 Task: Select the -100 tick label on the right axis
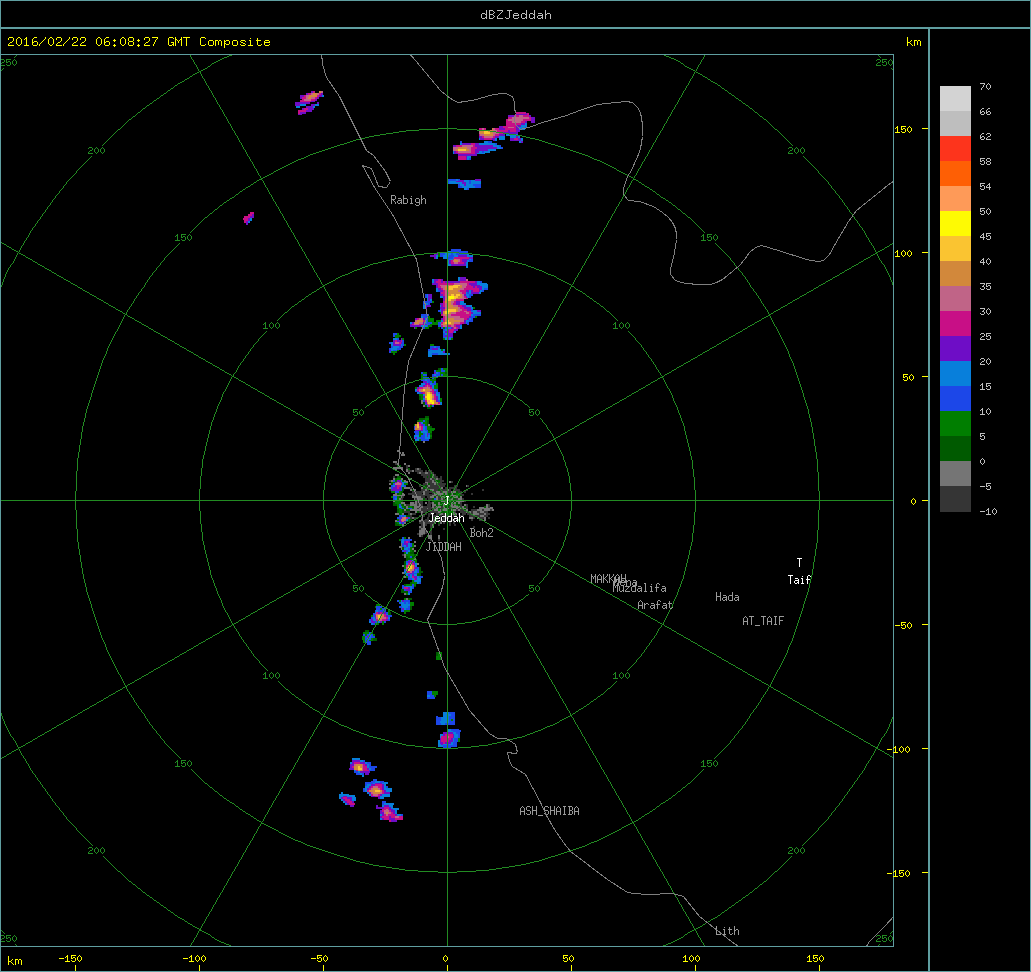point(901,749)
